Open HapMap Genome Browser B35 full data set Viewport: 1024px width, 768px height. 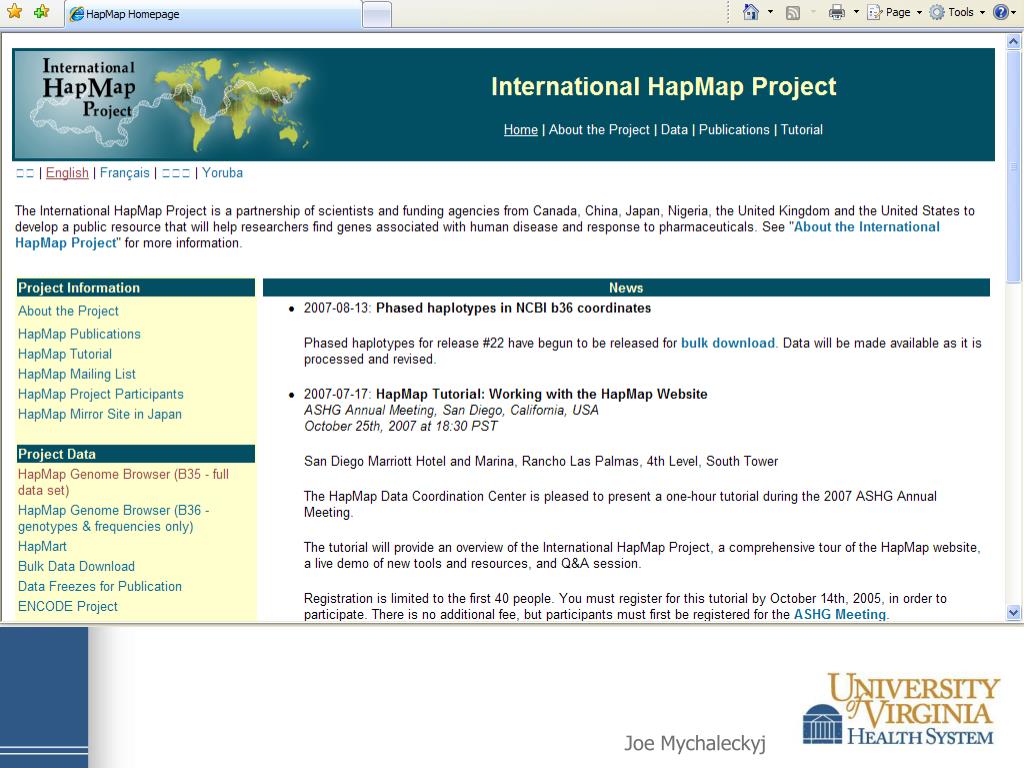[123, 482]
